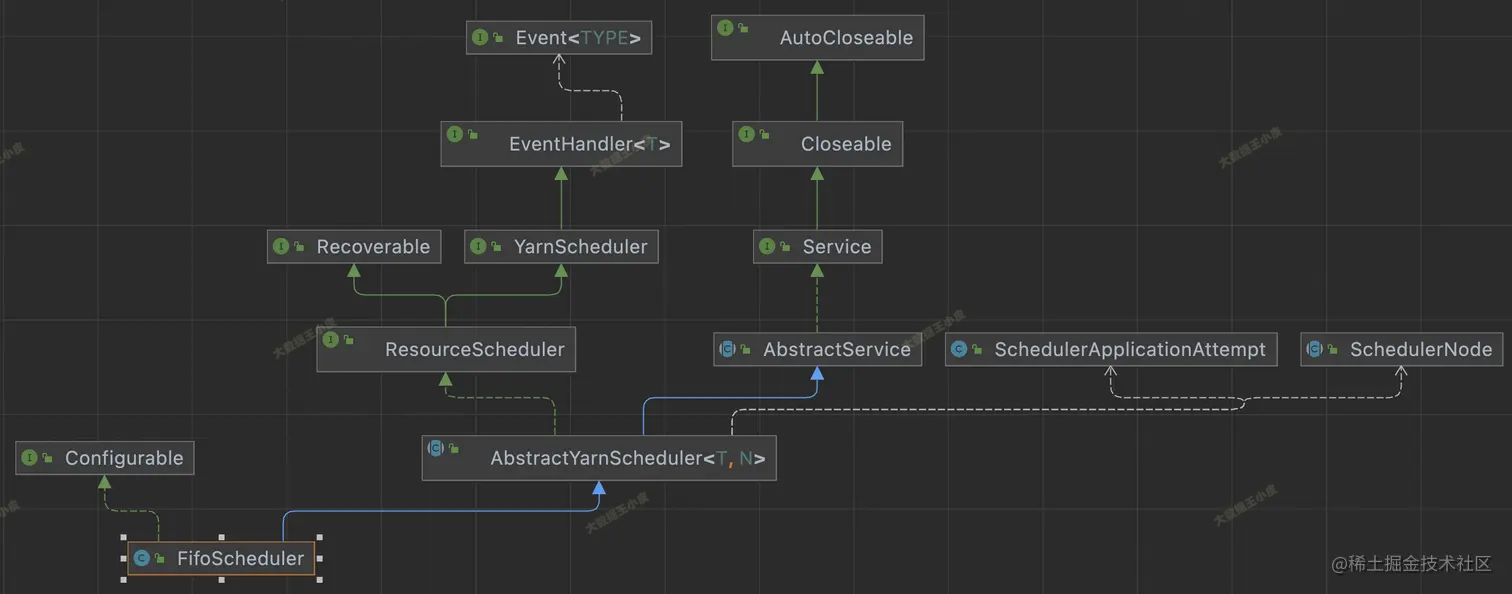Click public-access lock icon on ResourceScheduler

(x=349, y=339)
